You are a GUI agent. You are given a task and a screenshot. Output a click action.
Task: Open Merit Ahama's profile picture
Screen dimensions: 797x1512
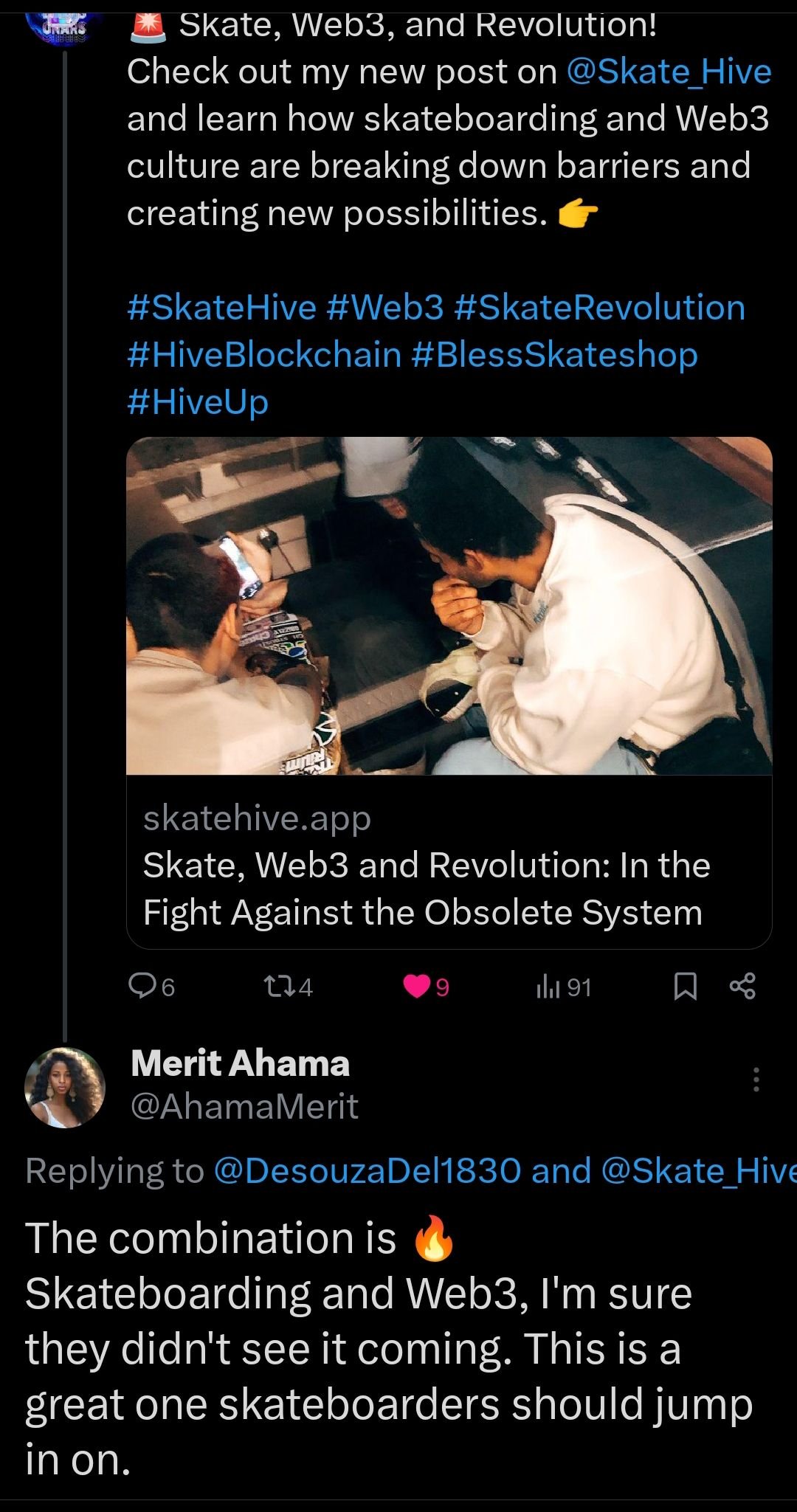coord(65,1087)
